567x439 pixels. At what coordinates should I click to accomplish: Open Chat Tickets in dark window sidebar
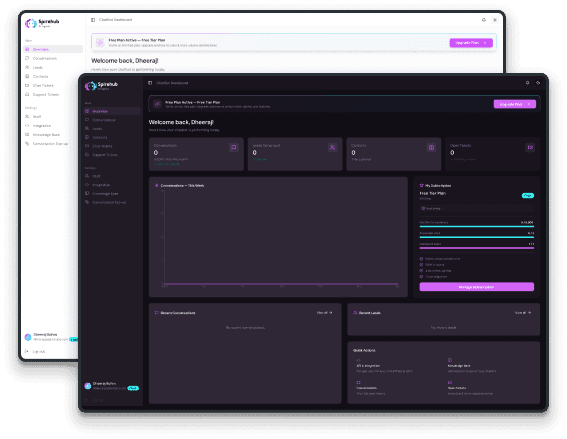coord(112,146)
